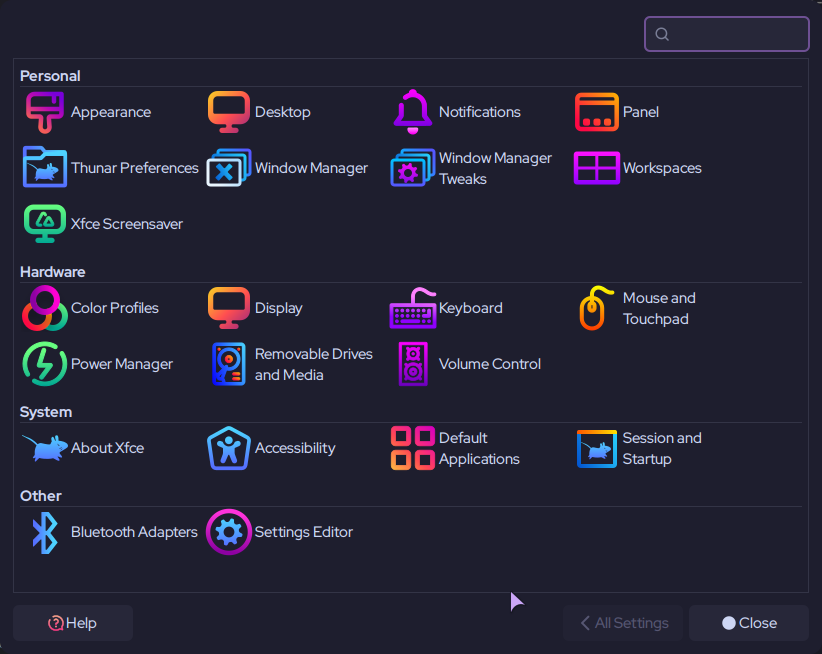Click the Close button
This screenshot has height=654, width=822.
pos(749,623)
